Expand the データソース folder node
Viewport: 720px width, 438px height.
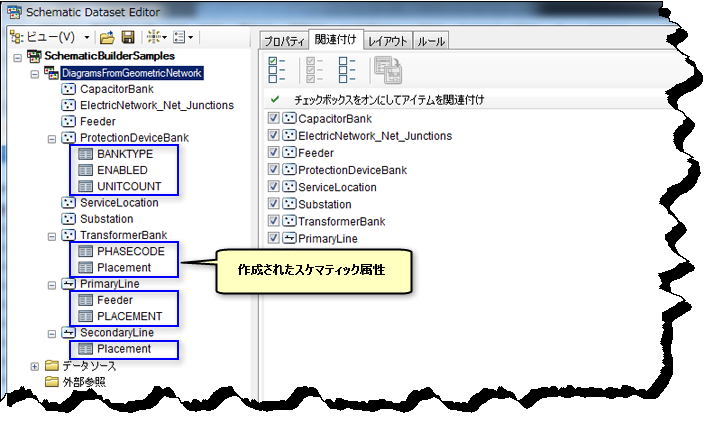click(34, 366)
